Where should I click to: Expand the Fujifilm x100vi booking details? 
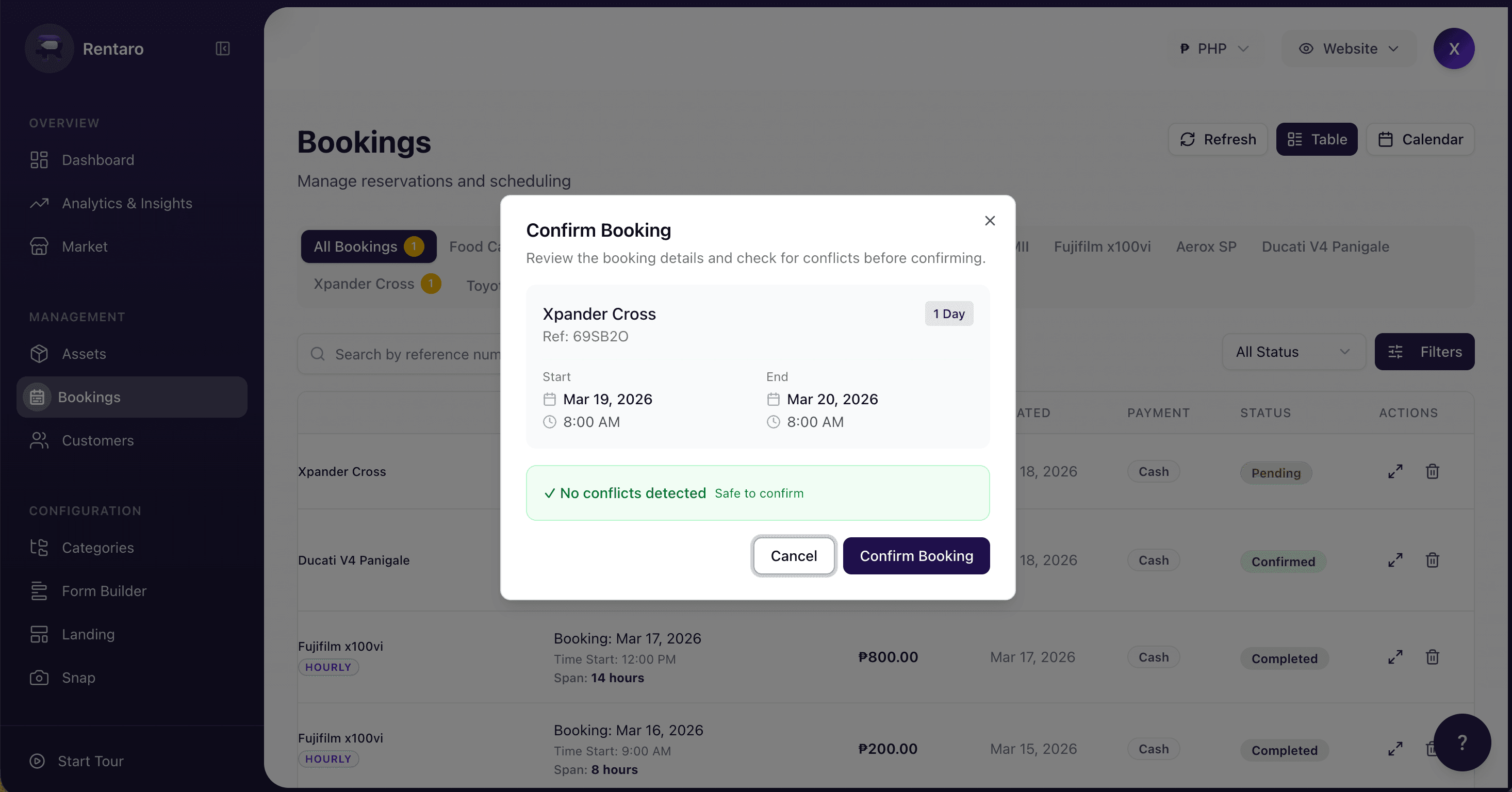tap(1396, 656)
